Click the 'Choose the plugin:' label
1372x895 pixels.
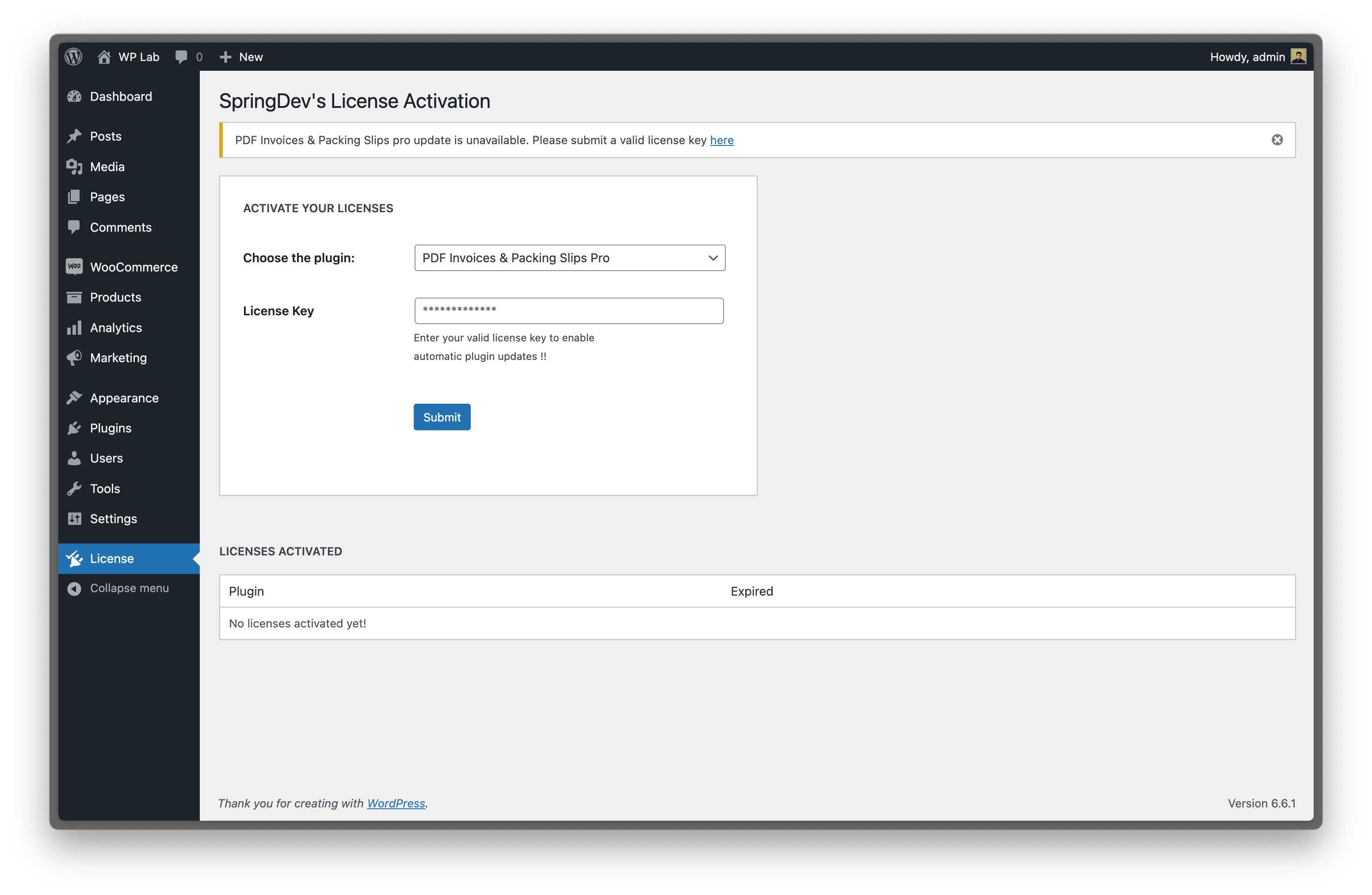[299, 258]
